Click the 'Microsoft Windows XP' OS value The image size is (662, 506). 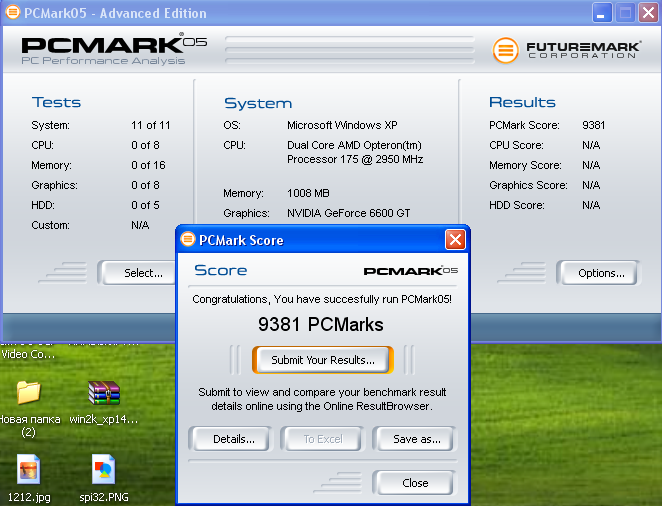(342, 125)
